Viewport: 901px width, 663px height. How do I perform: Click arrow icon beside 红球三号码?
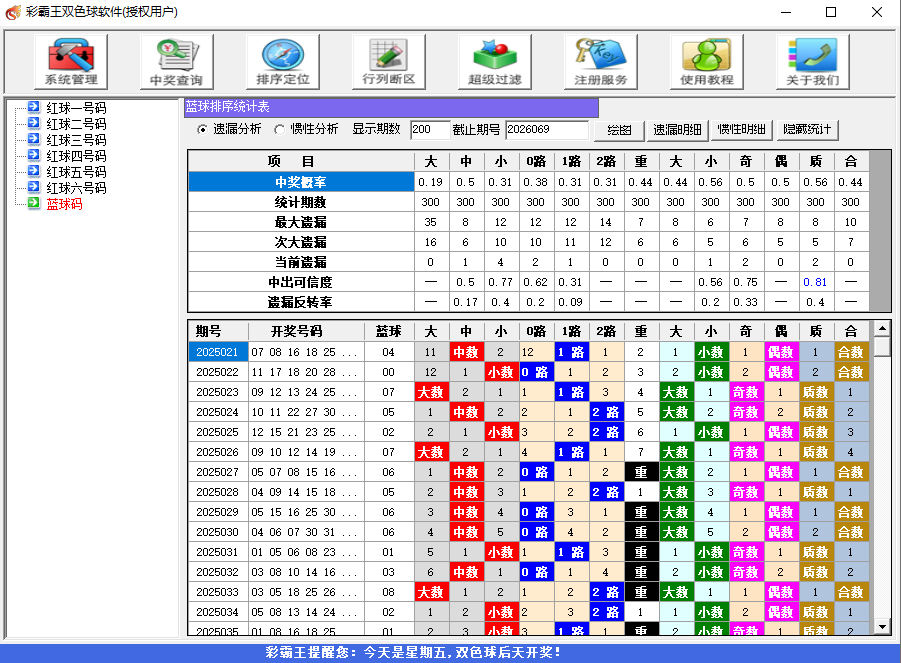coord(34,139)
